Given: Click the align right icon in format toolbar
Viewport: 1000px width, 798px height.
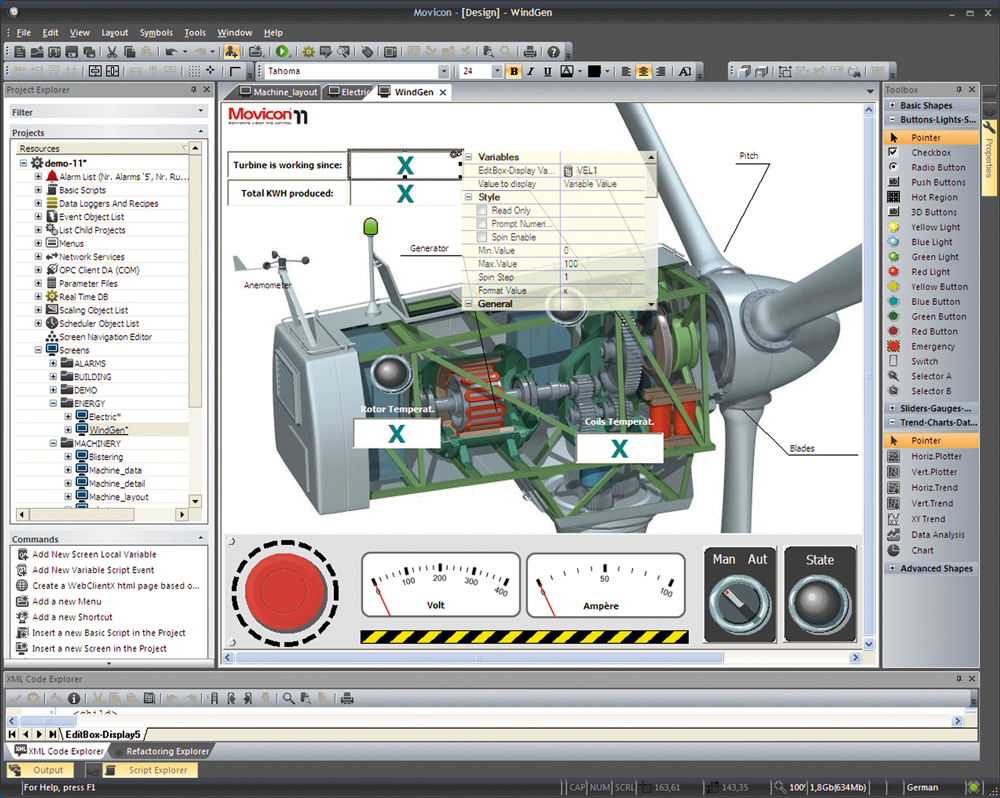Looking at the screenshot, I should tap(661, 71).
